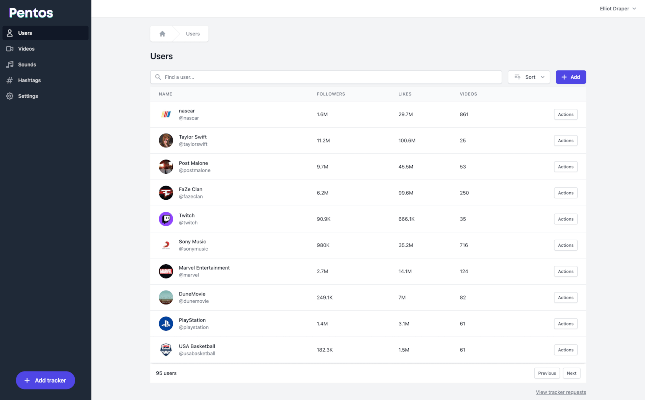Click the USA Basketball avatar icon

point(166,349)
